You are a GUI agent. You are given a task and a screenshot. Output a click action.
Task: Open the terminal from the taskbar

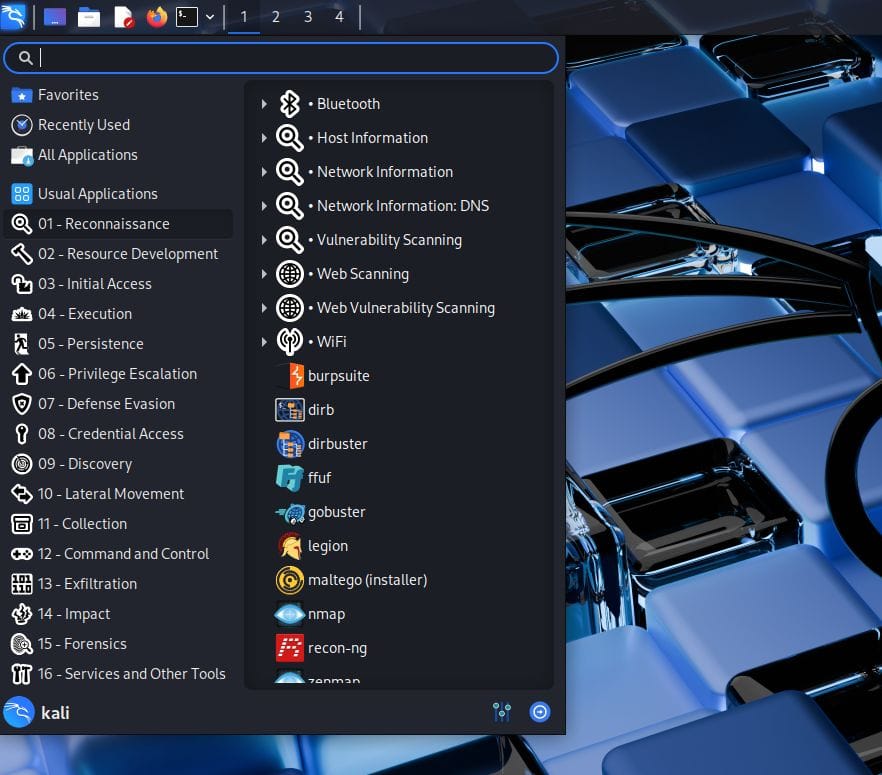tap(186, 17)
